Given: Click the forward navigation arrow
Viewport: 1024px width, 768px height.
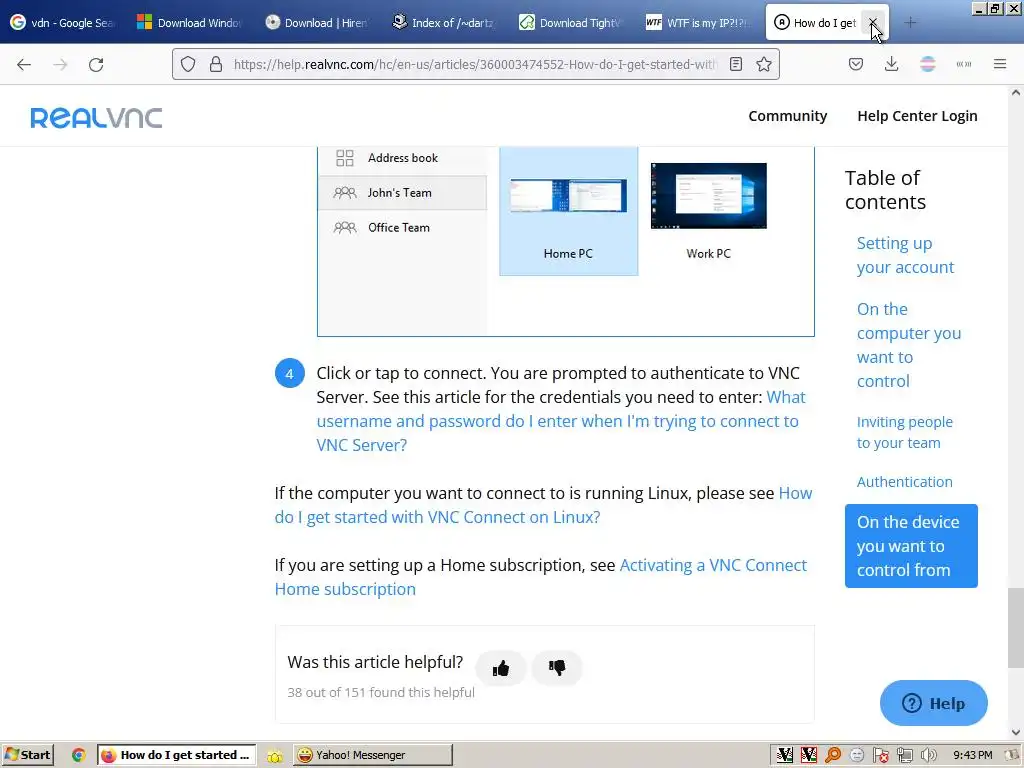Looking at the screenshot, I should 60,64.
